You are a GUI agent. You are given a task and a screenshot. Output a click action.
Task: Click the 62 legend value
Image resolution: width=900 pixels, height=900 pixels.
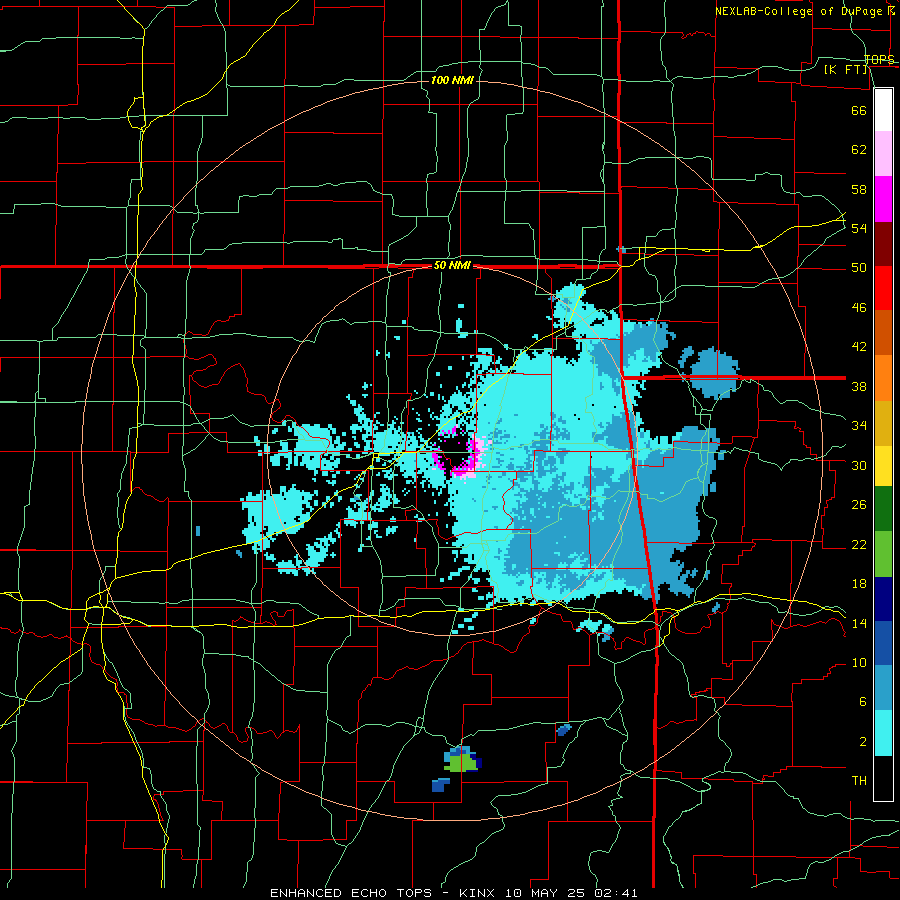[x=859, y=150]
